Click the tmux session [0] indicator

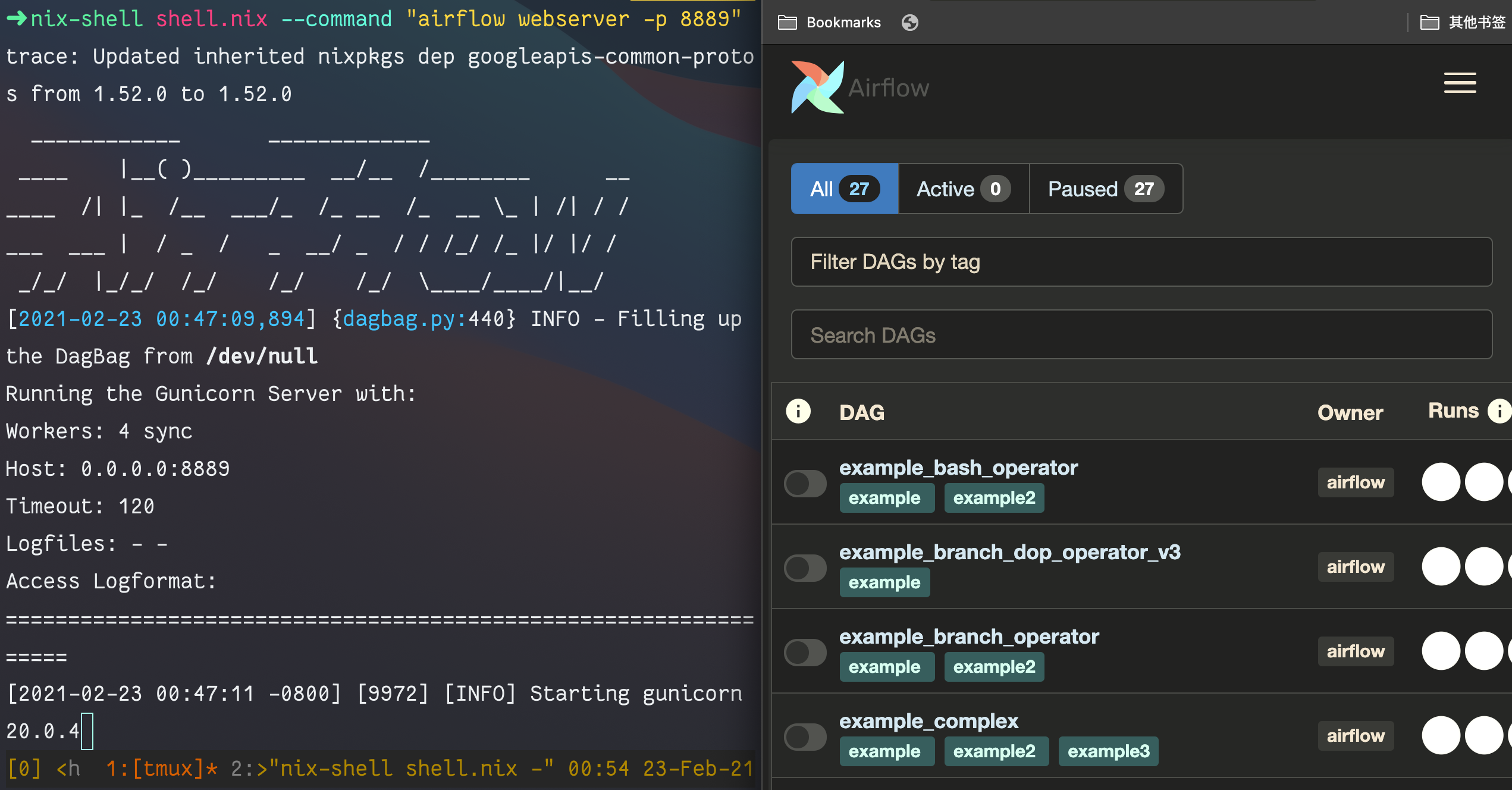point(24,769)
